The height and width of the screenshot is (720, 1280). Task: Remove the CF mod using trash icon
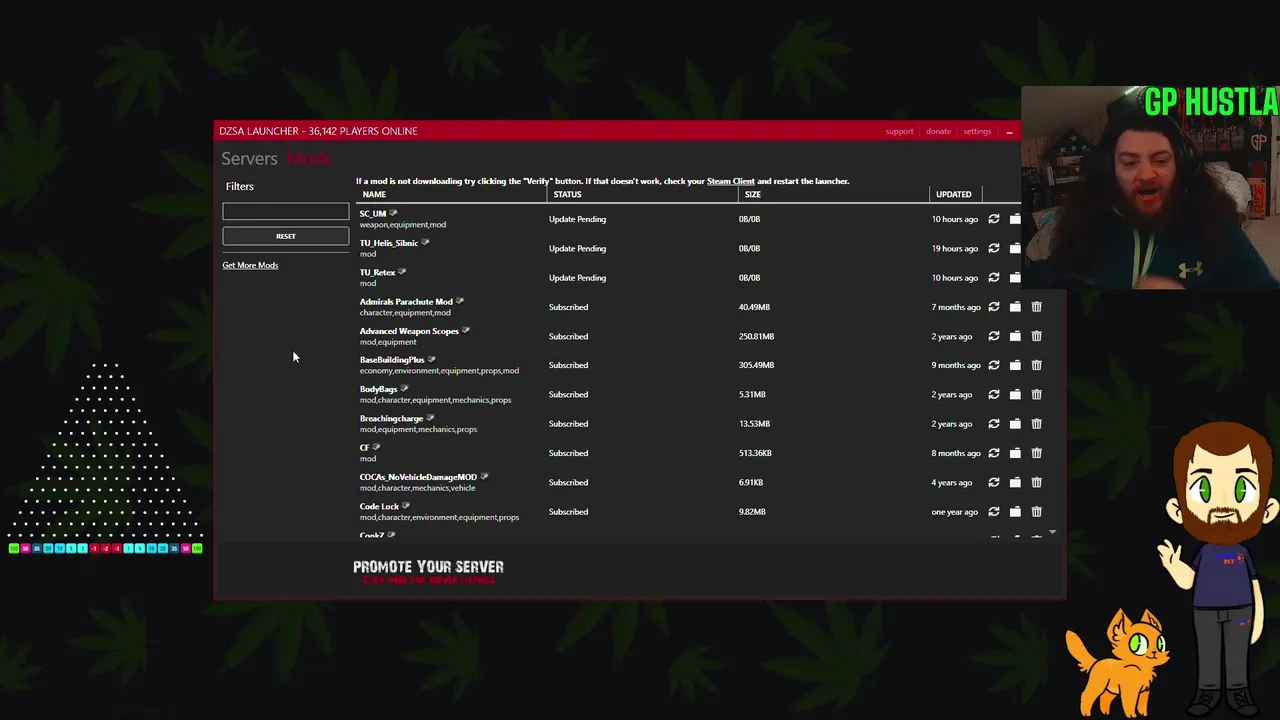point(1036,453)
